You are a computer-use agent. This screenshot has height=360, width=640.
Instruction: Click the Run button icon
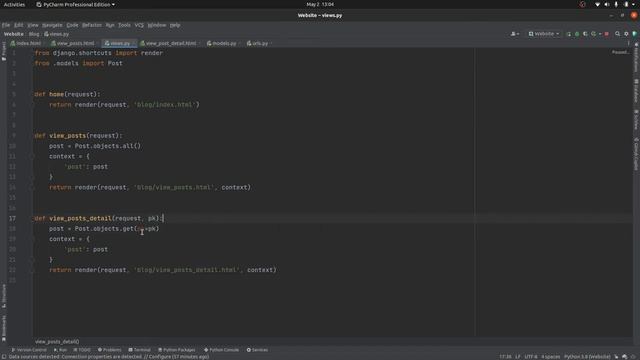(568, 34)
